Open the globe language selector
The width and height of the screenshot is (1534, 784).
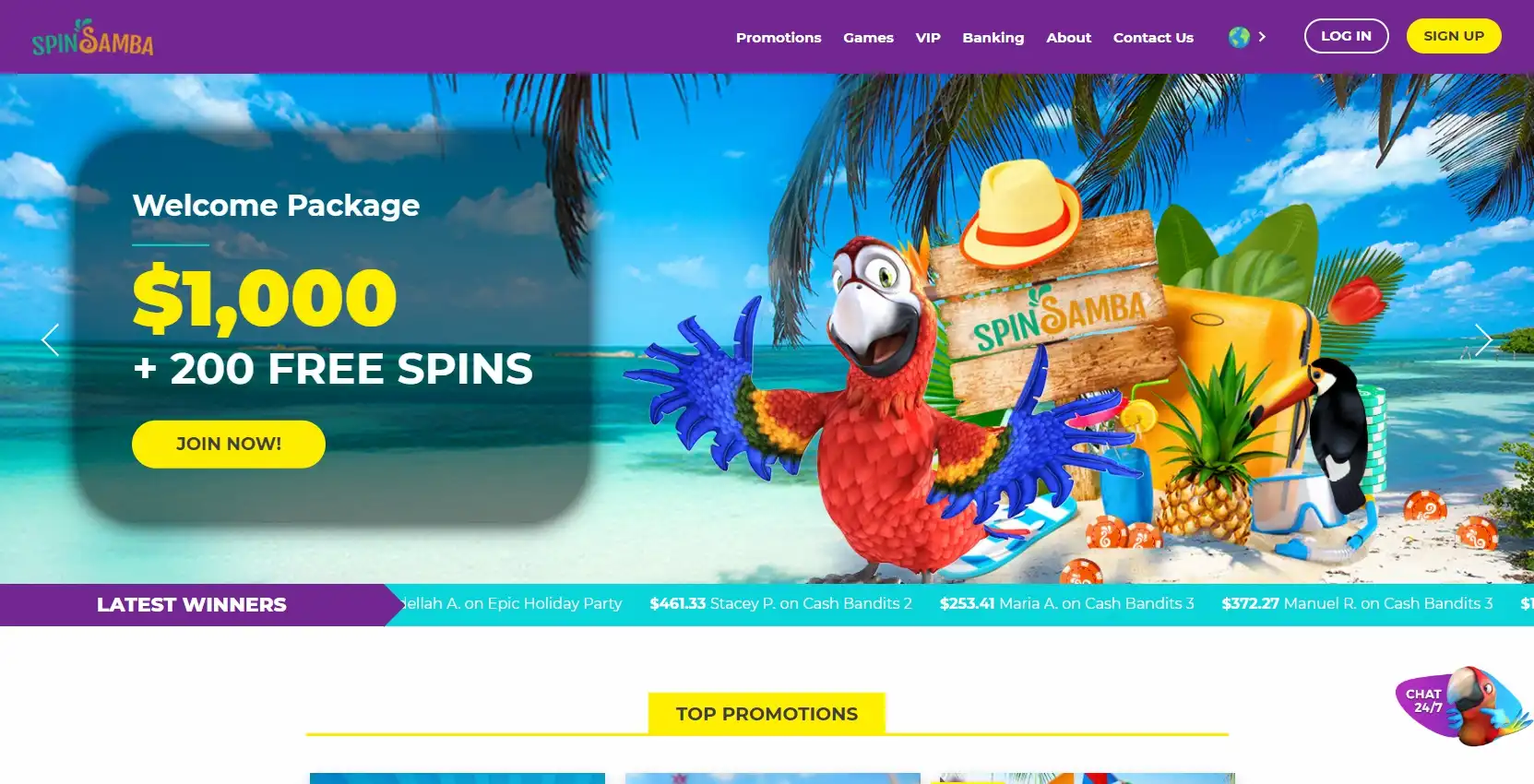click(1239, 37)
